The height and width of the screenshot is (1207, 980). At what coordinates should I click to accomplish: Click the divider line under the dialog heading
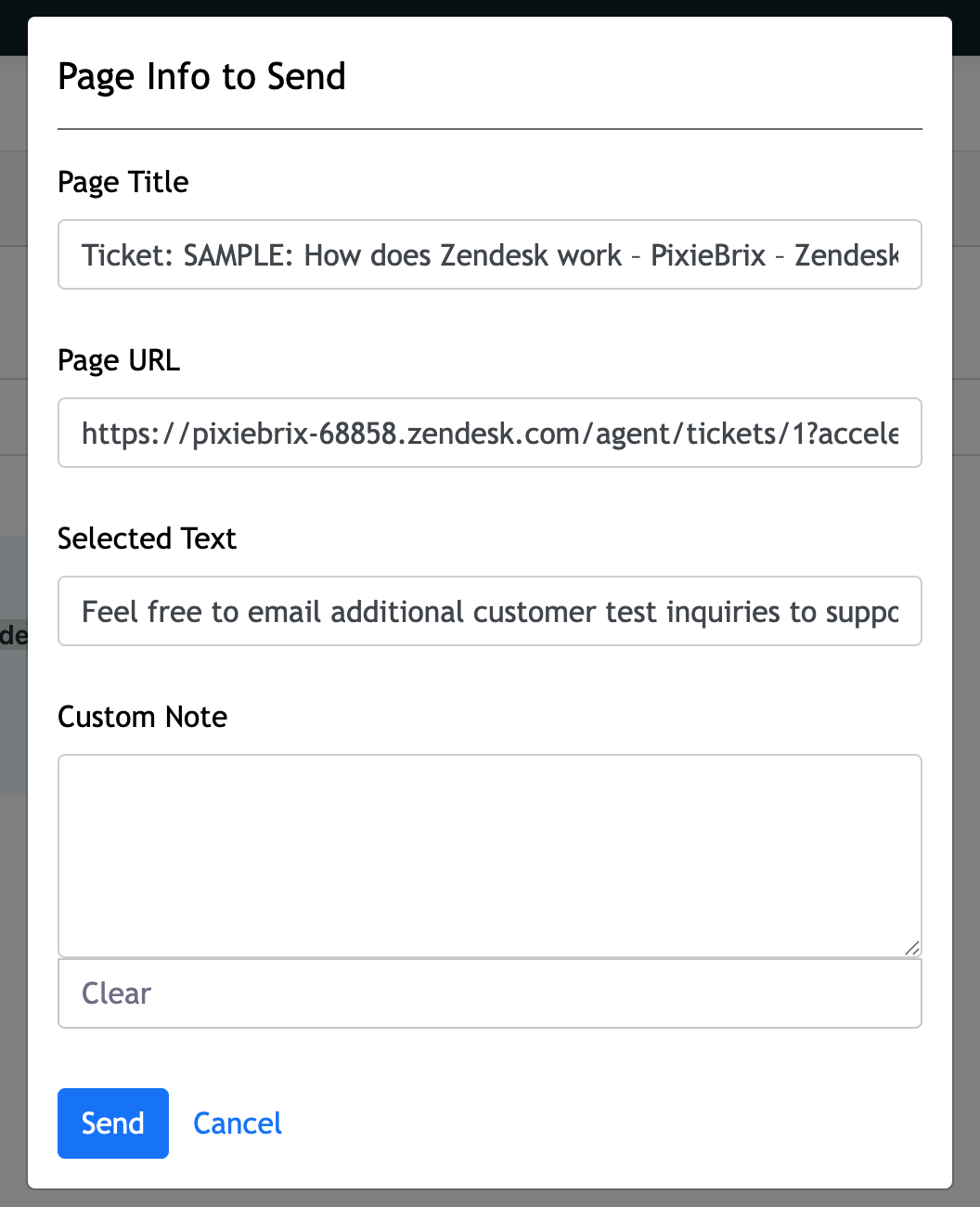489,129
